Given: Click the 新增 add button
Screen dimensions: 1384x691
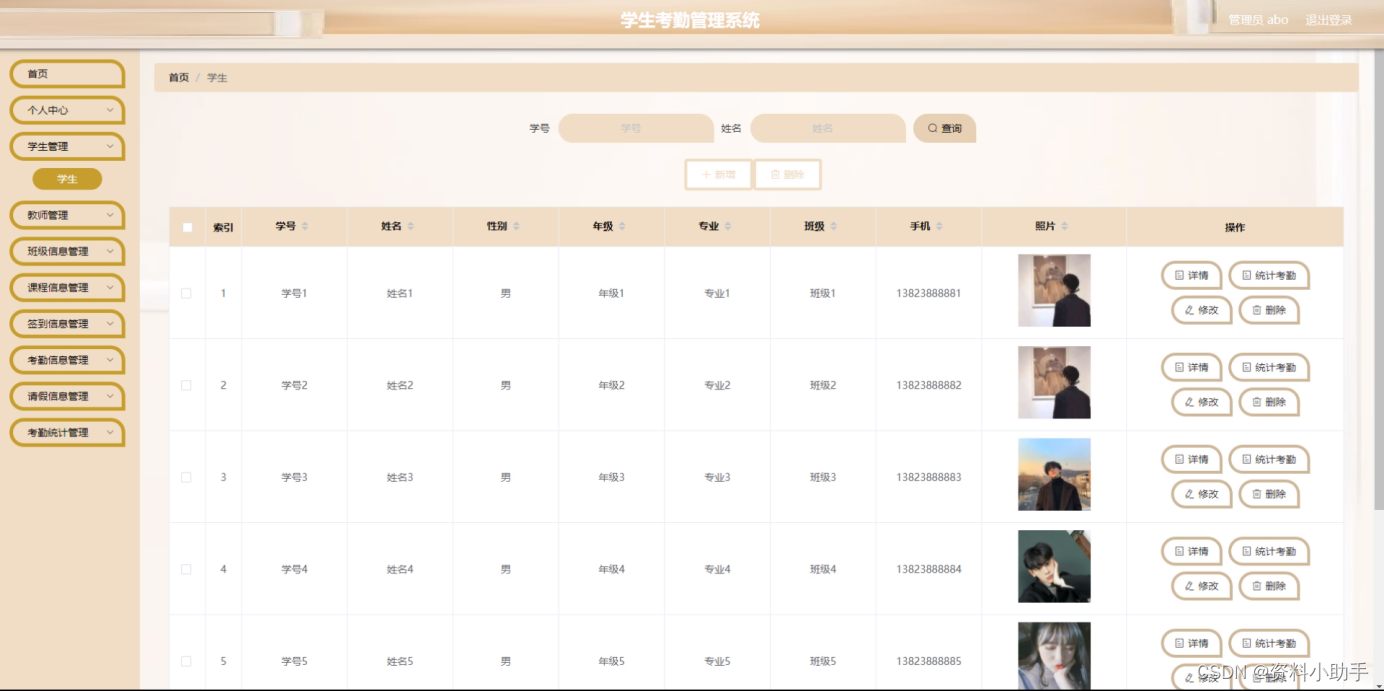Looking at the screenshot, I should (x=718, y=174).
